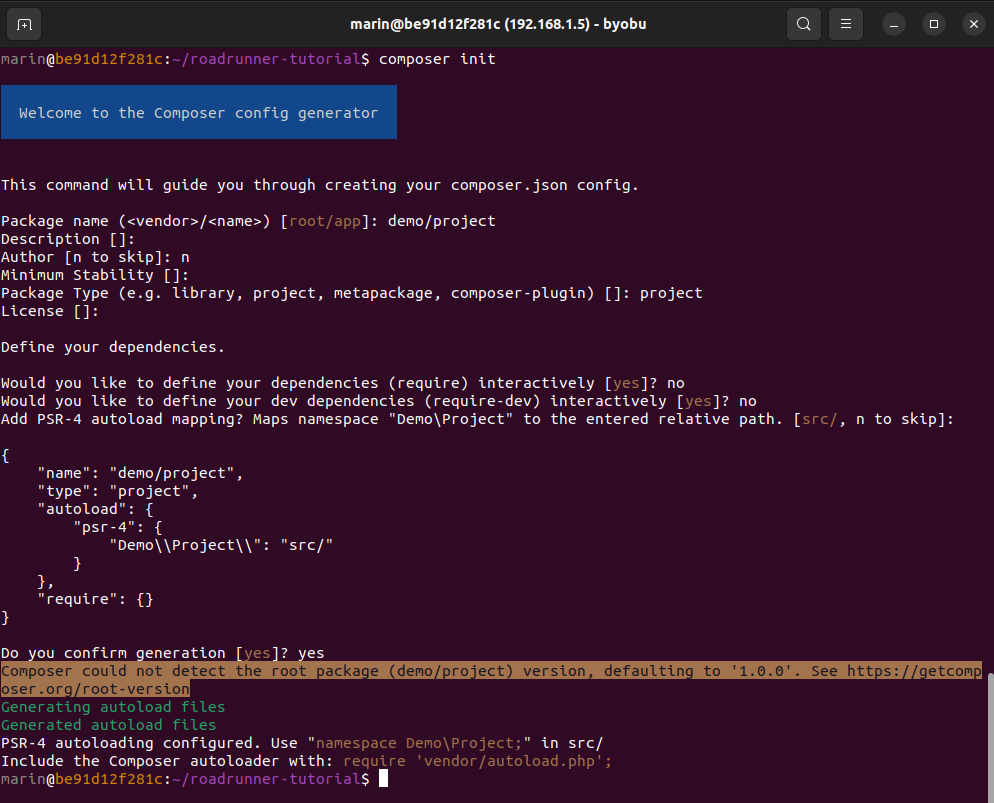The image size is (994, 803).
Task: Click the '"require": {}' JSON line
Action: pos(95,599)
